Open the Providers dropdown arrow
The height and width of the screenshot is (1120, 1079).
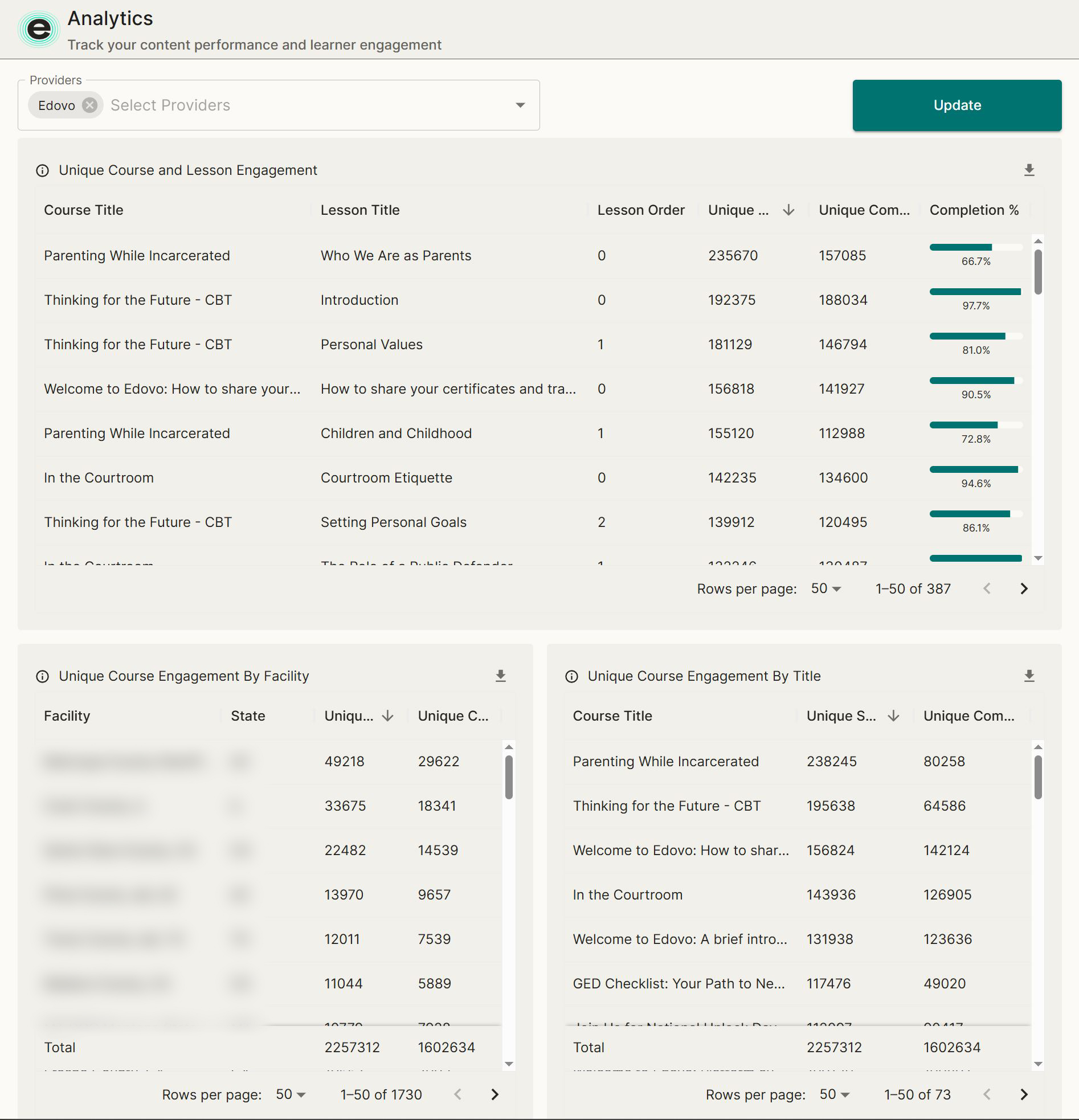[520, 105]
